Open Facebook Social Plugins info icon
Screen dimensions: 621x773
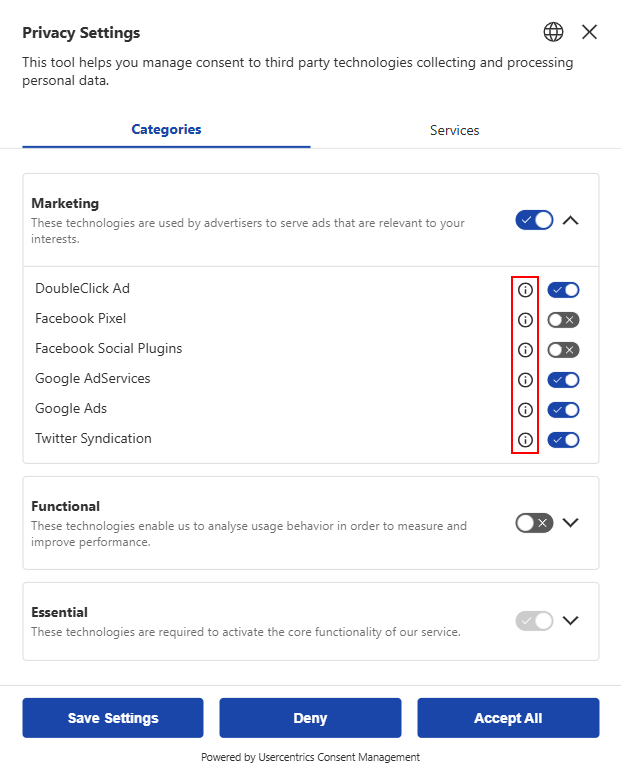pyautogui.click(x=525, y=350)
